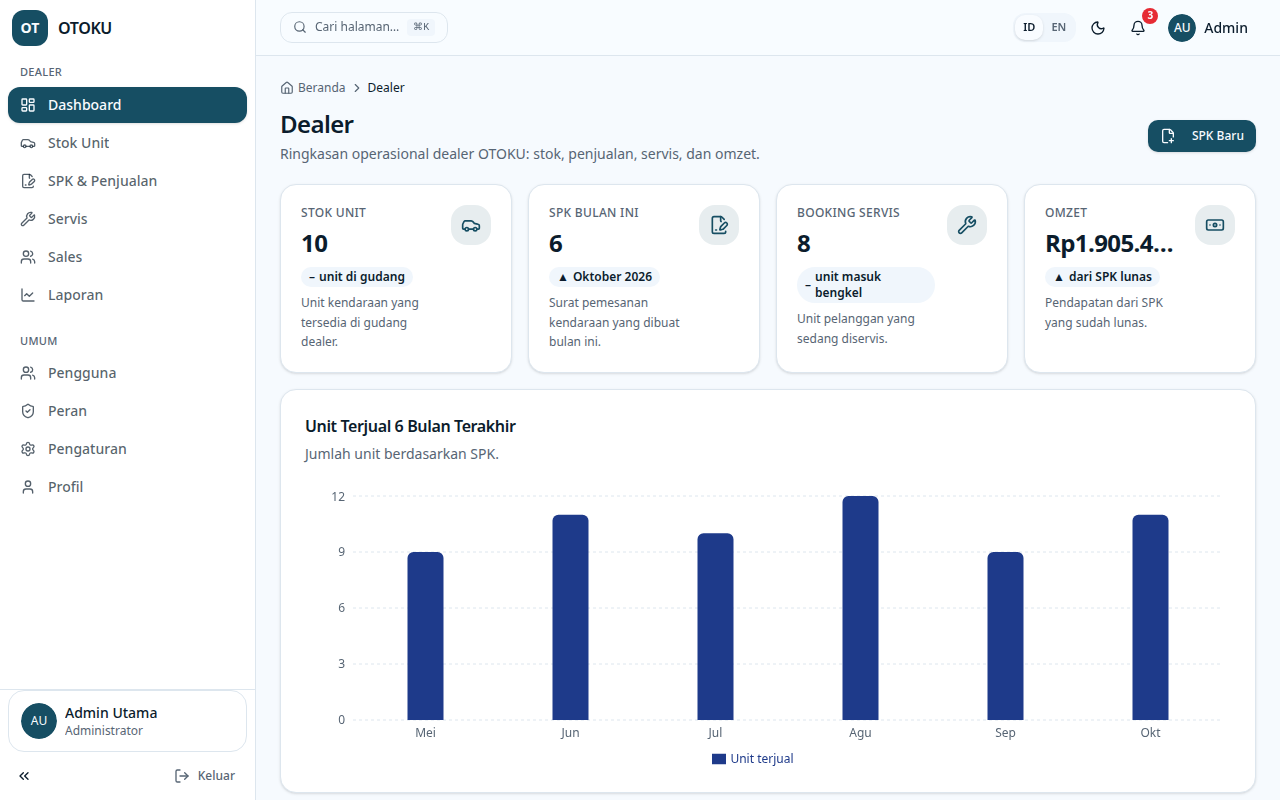The height and width of the screenshot is (800, 1280).
Task: Click the dari SPK lunas badge
Action: 1103,277
